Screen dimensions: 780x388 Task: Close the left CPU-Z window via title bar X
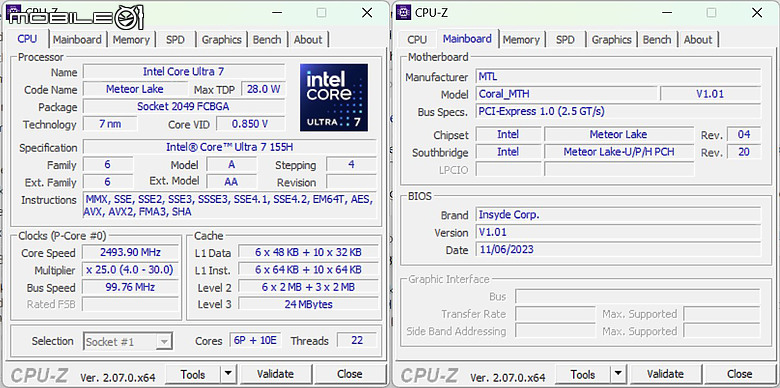[x=367, y=13]
